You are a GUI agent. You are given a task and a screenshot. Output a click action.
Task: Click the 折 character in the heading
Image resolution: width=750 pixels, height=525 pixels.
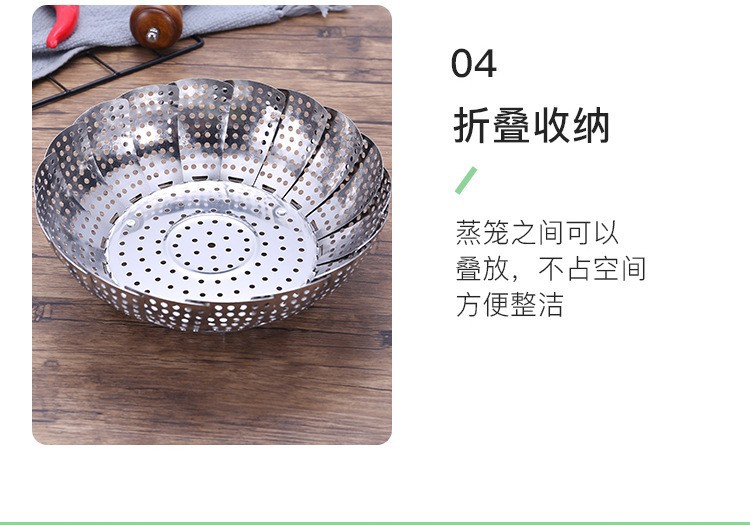tap(472, 125)
